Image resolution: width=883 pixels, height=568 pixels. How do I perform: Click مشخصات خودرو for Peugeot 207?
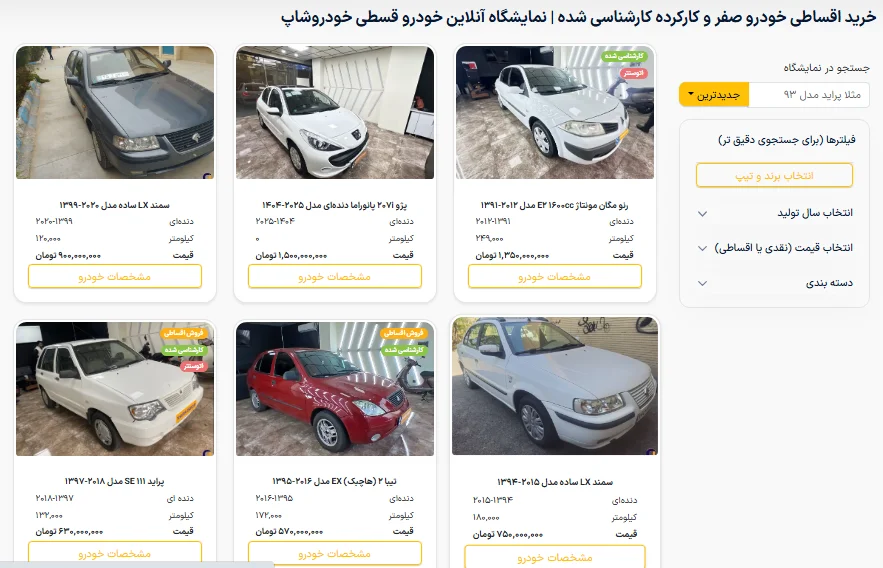coord(335,276)
